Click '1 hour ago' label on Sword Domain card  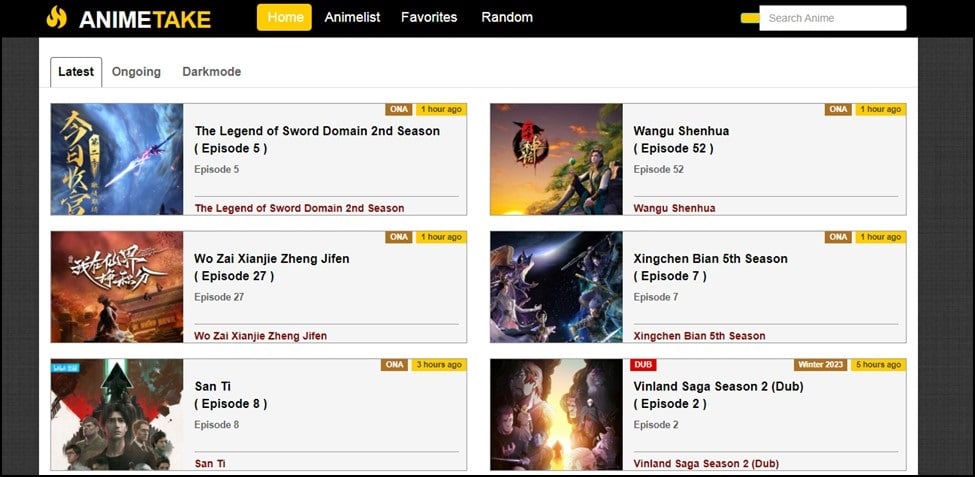pos(441,109)
